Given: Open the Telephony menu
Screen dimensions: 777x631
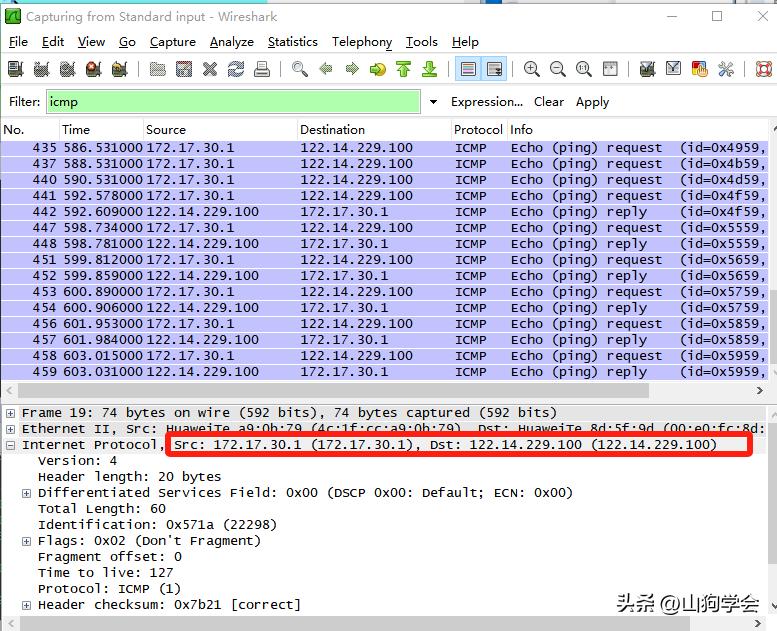Looking at the screenshot, I should click(362, 42).
